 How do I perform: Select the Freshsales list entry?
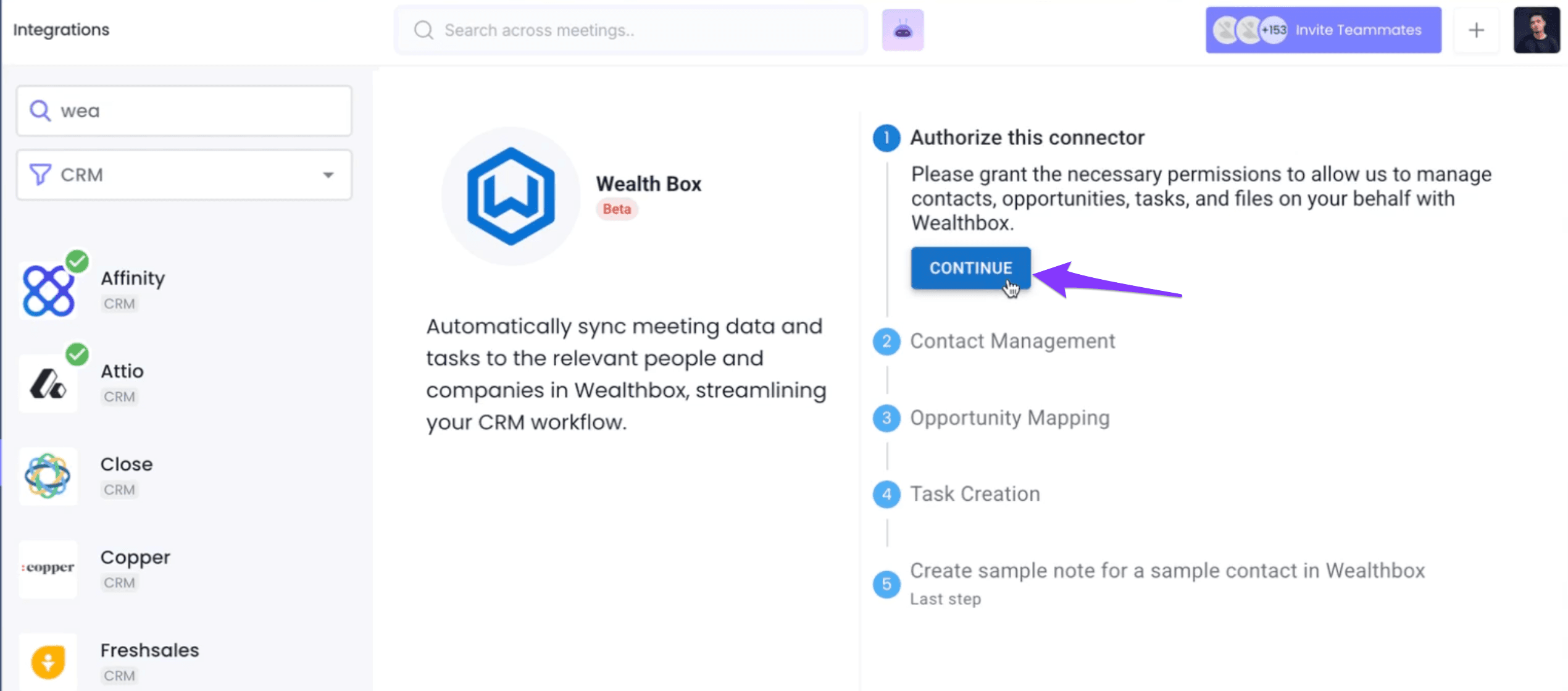pyautogui.click(x=185, y=662)
